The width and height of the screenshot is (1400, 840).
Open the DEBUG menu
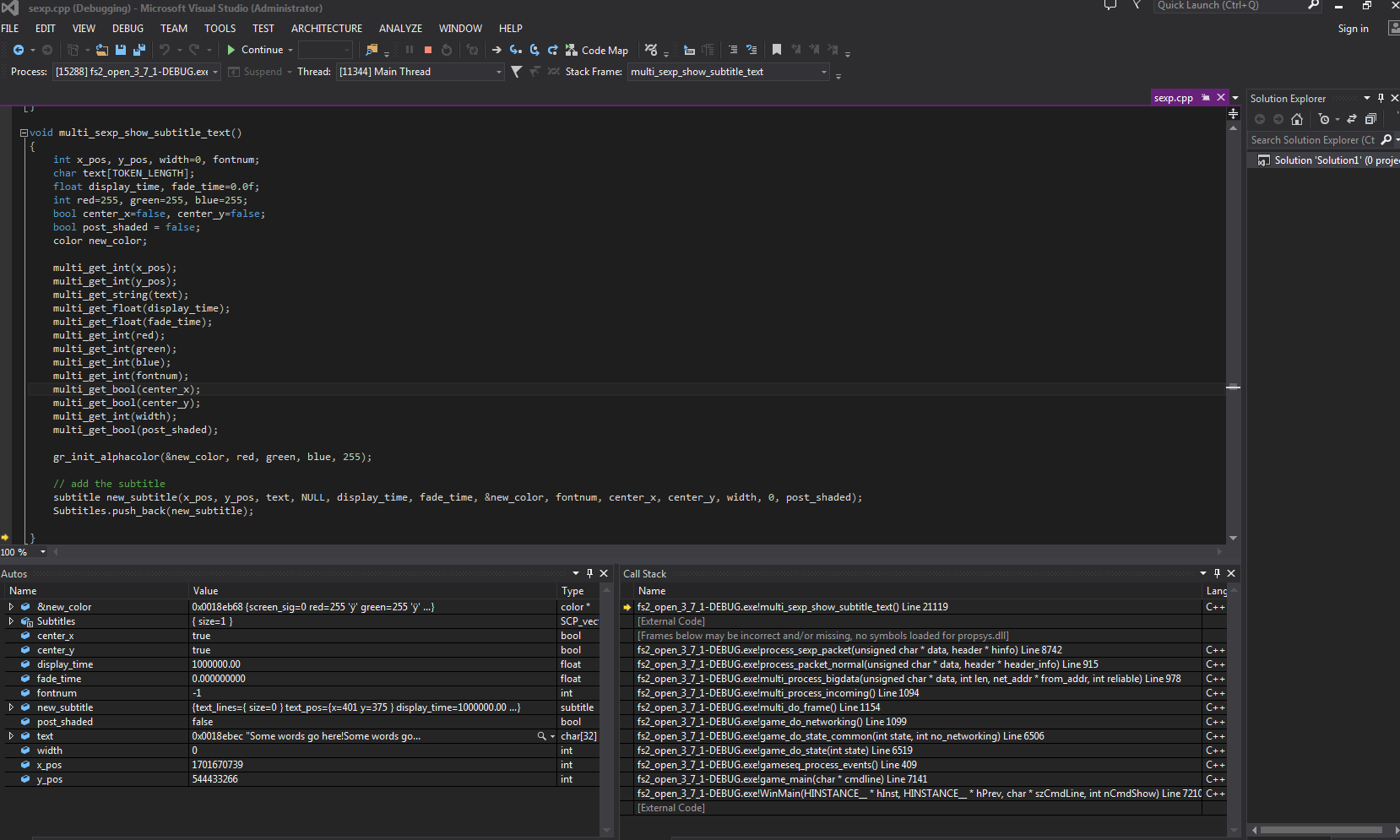pyautogui.click(x=128, y=28)
